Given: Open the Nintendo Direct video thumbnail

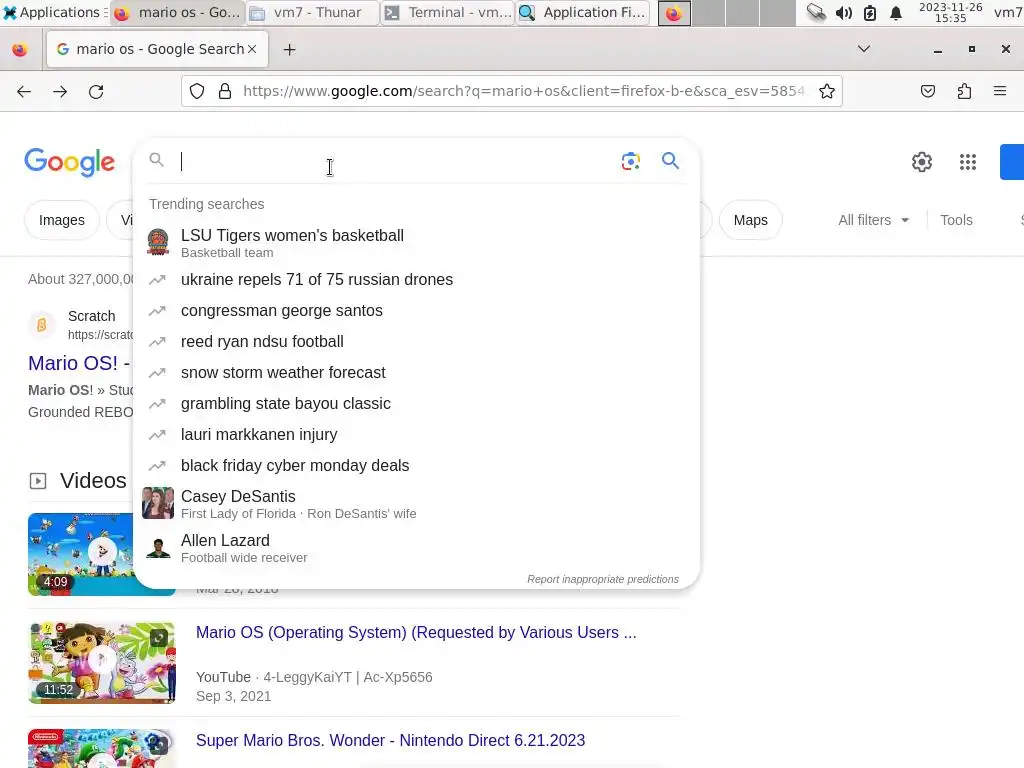Looking at the screenshot, I should (x=102, y=748).
